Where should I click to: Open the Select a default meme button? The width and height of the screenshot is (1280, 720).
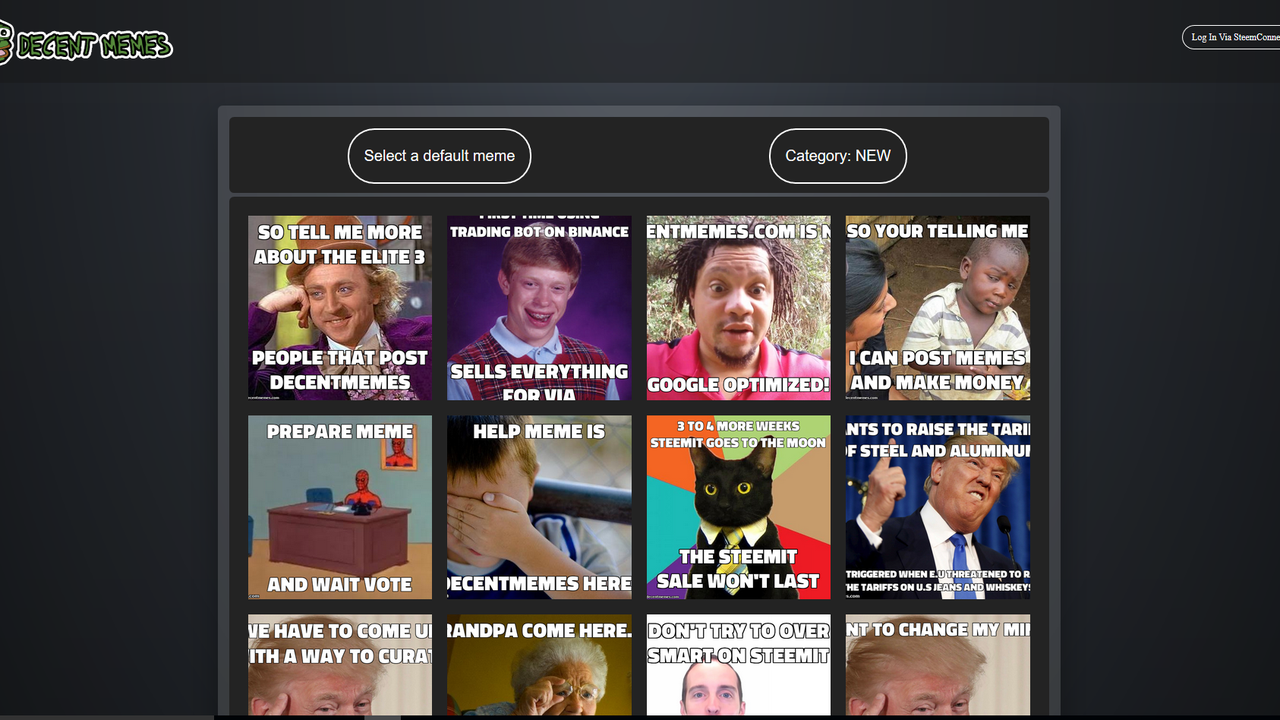point(439,156)
